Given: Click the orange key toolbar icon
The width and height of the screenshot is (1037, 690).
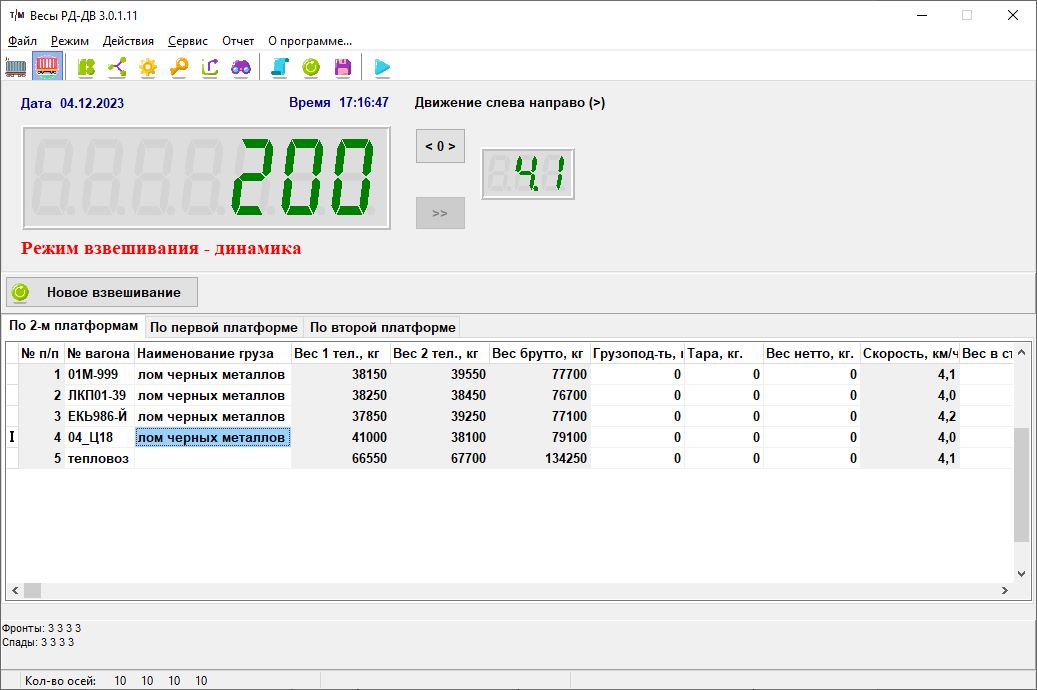Looking at the screenshot, I should [x=179, y=67].
